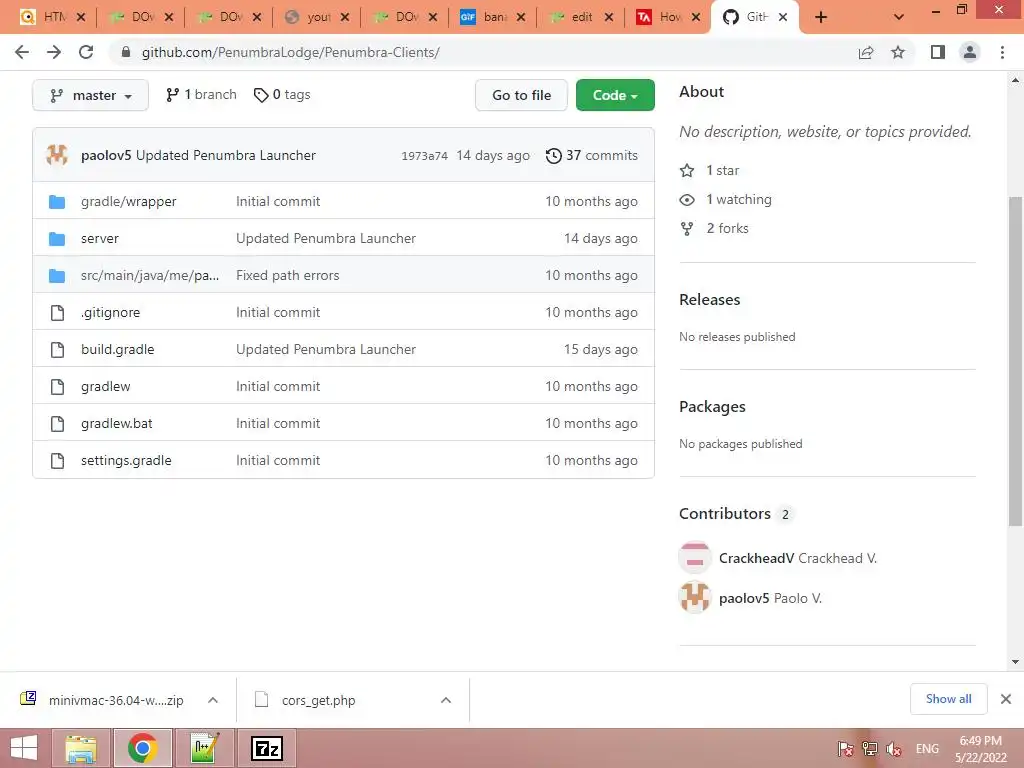Open commit hash 1973a74
This screenshot has height=768, width=1024.
click(424, 155)
